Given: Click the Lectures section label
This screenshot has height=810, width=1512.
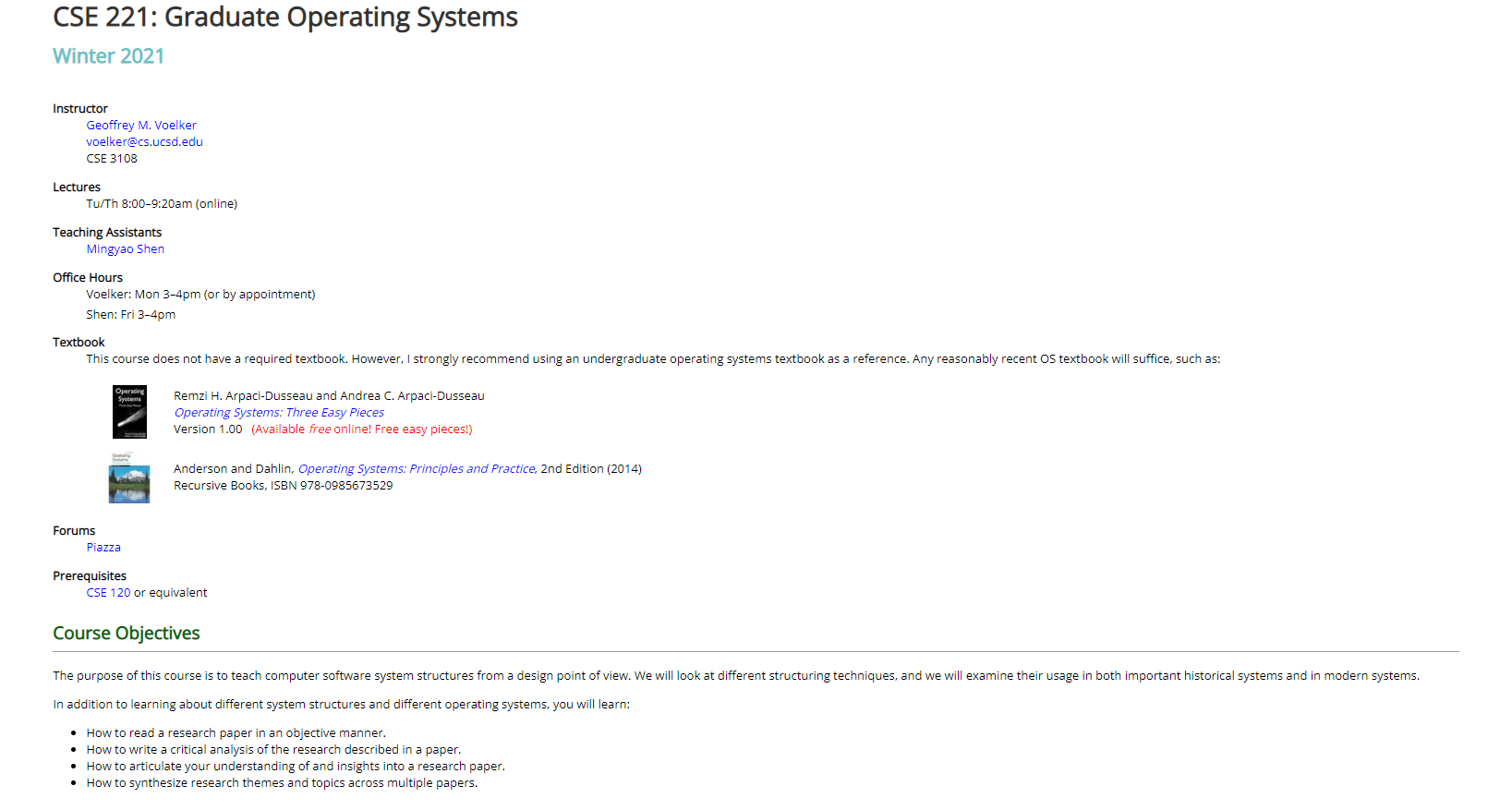Looking at the screenshot, I should 77,187.
